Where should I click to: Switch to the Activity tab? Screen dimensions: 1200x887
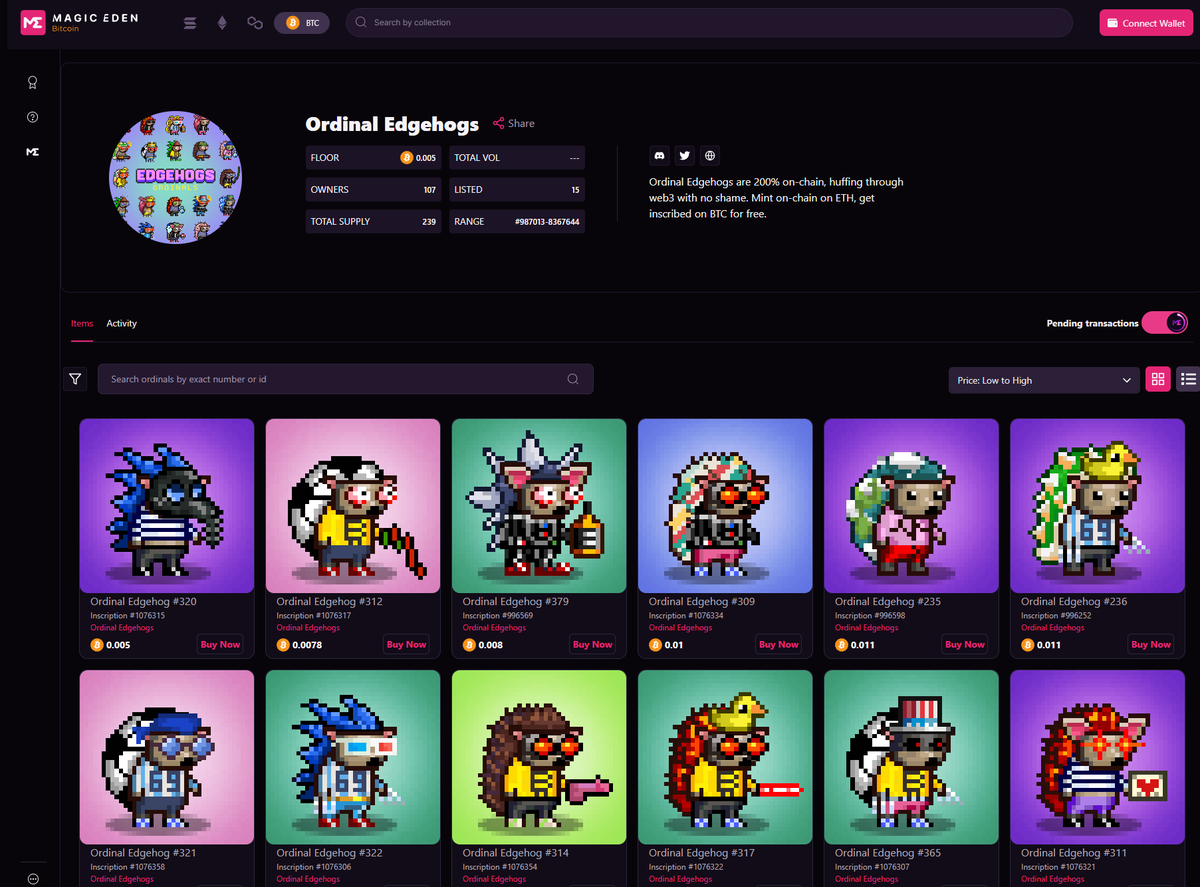[x=122, y=324]
